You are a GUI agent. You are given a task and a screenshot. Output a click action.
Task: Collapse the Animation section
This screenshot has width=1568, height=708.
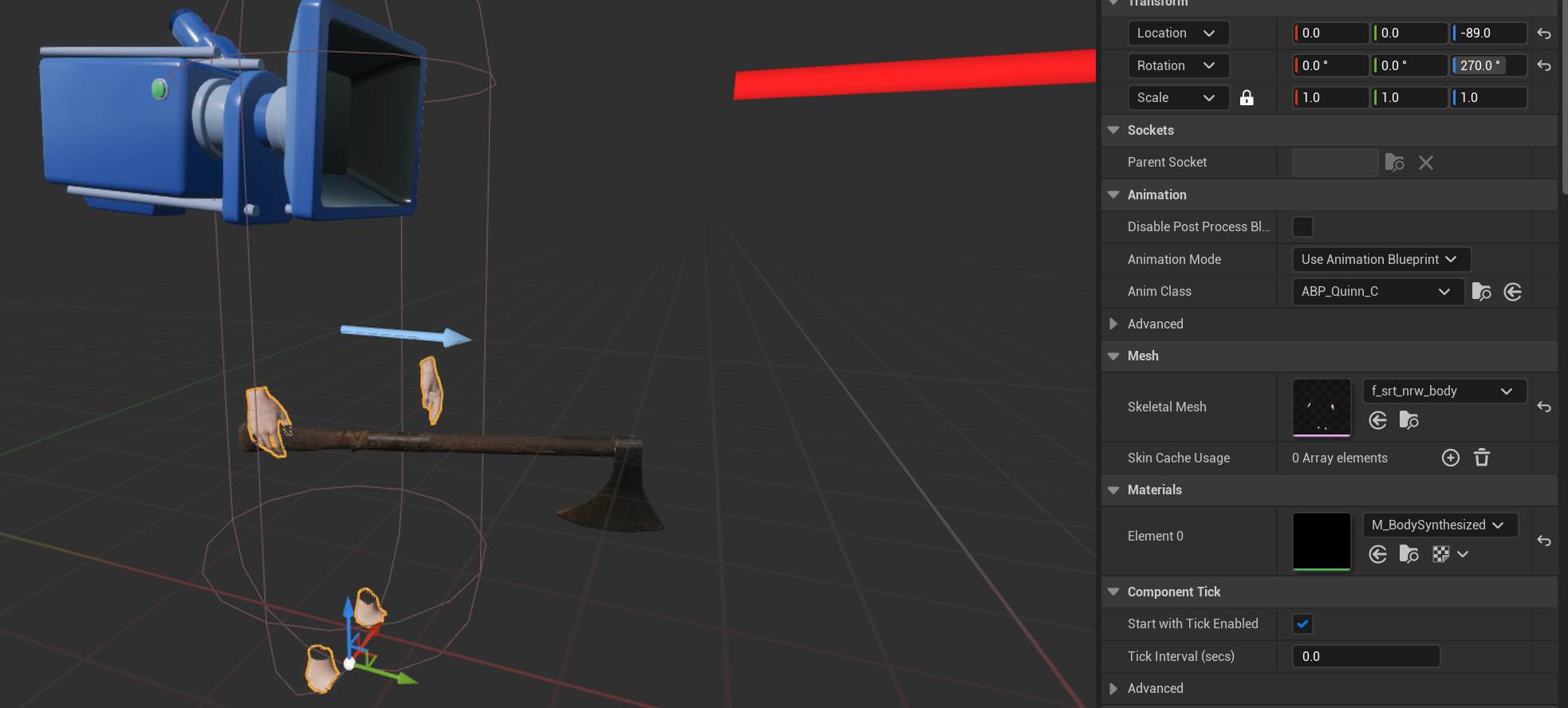[x=1113, y=195]
